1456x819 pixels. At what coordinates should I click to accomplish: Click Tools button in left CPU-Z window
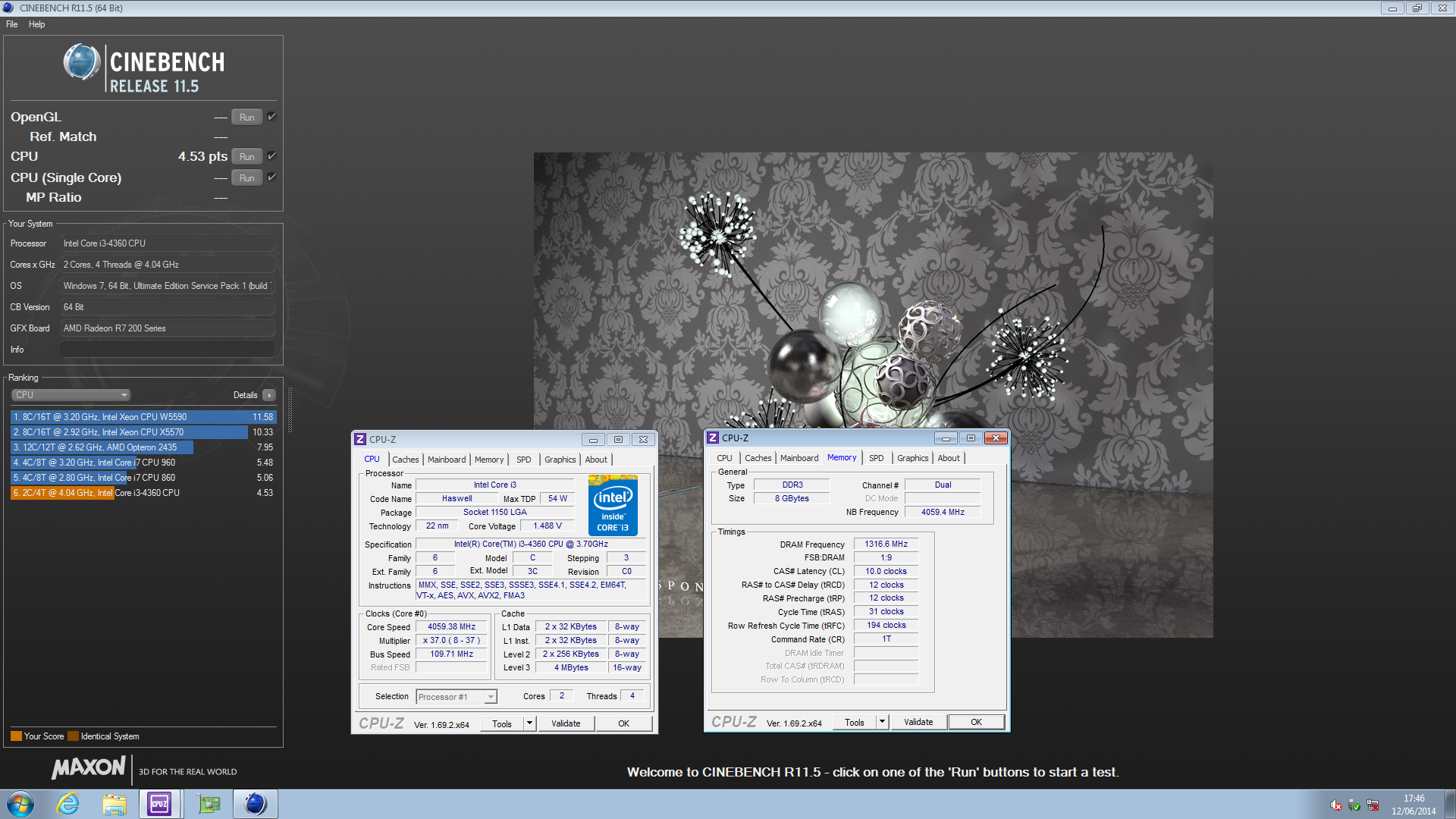(502, 724)
